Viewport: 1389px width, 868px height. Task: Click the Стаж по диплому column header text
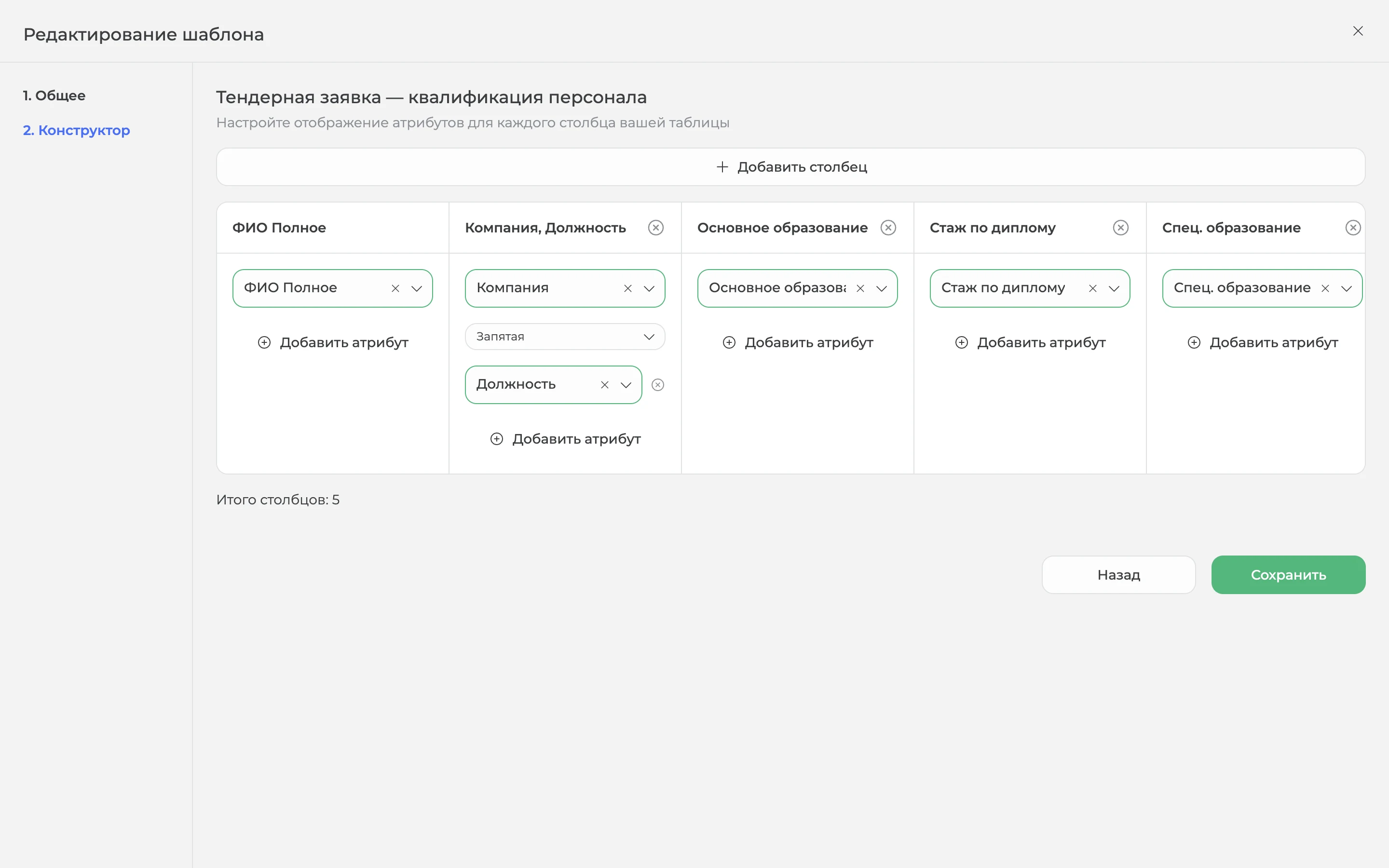tap(993, 228)
